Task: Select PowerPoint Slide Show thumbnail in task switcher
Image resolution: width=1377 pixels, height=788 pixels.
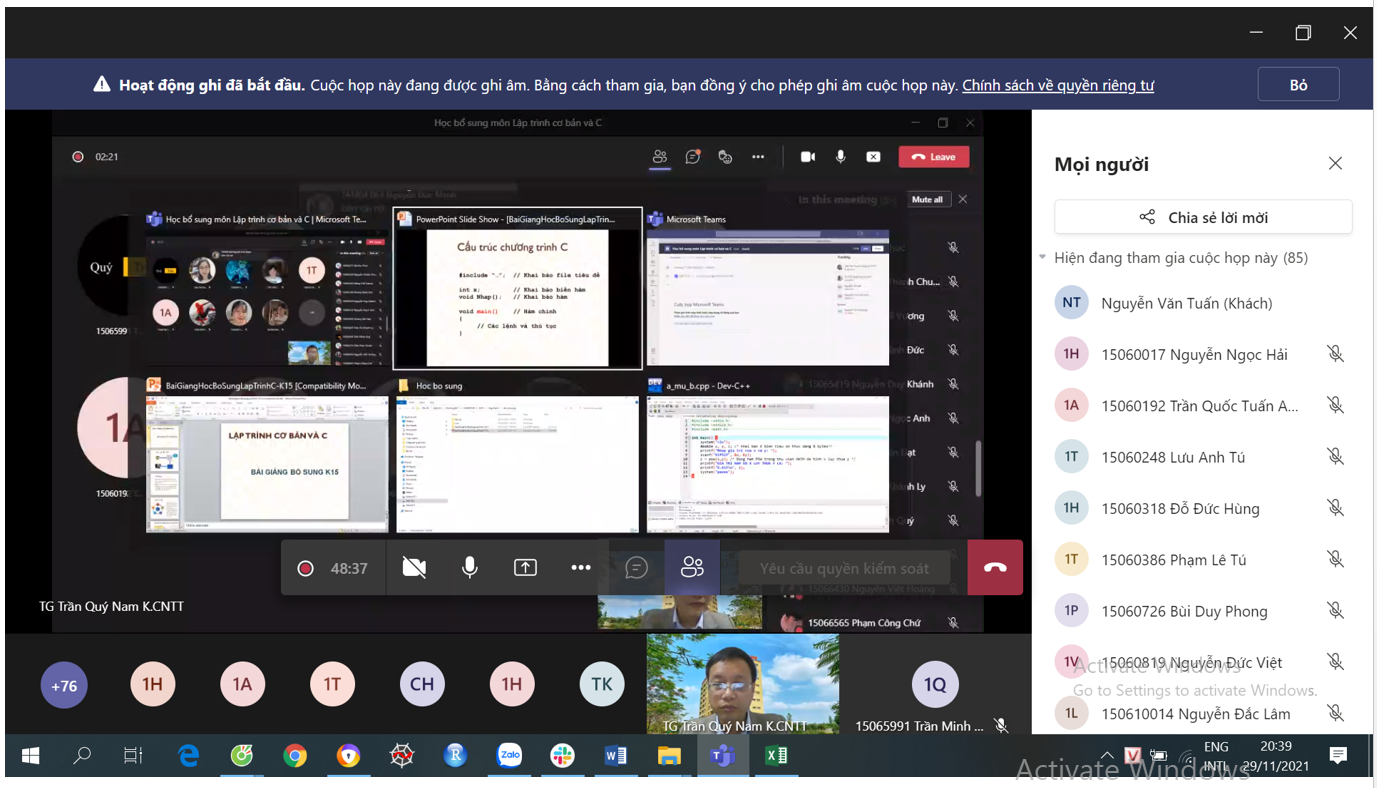Action: (518, 289)
